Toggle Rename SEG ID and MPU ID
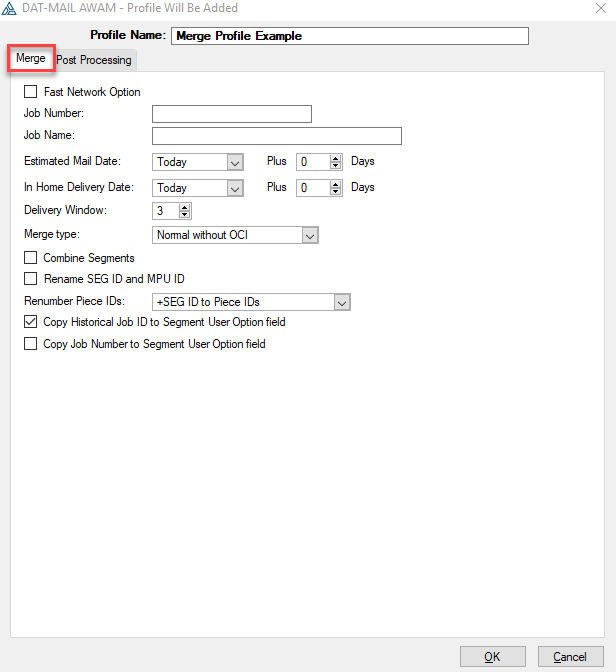This screenshot has height=672, width=616. tap(30, 279)
